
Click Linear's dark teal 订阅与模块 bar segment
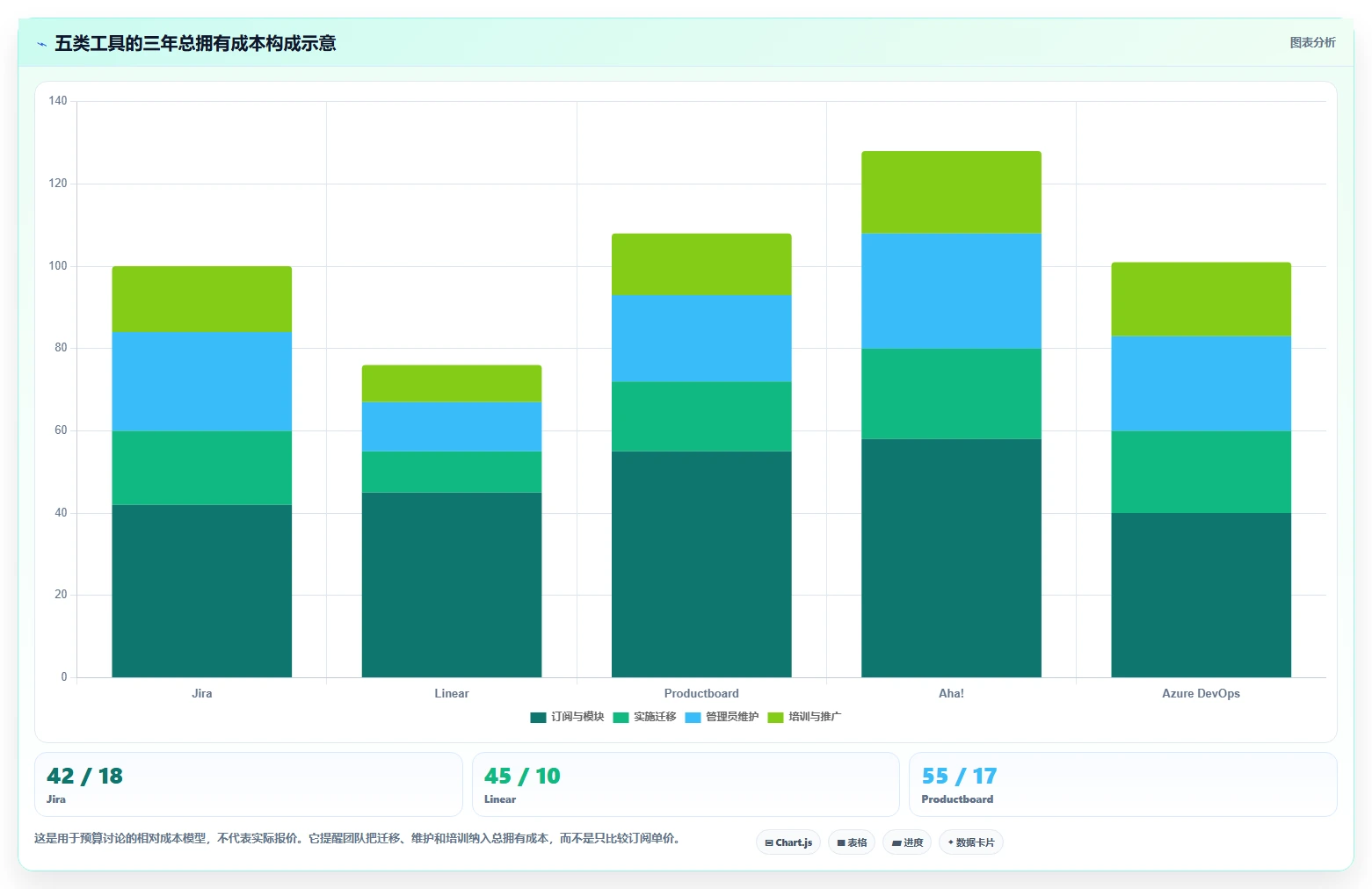click(452, 585)
